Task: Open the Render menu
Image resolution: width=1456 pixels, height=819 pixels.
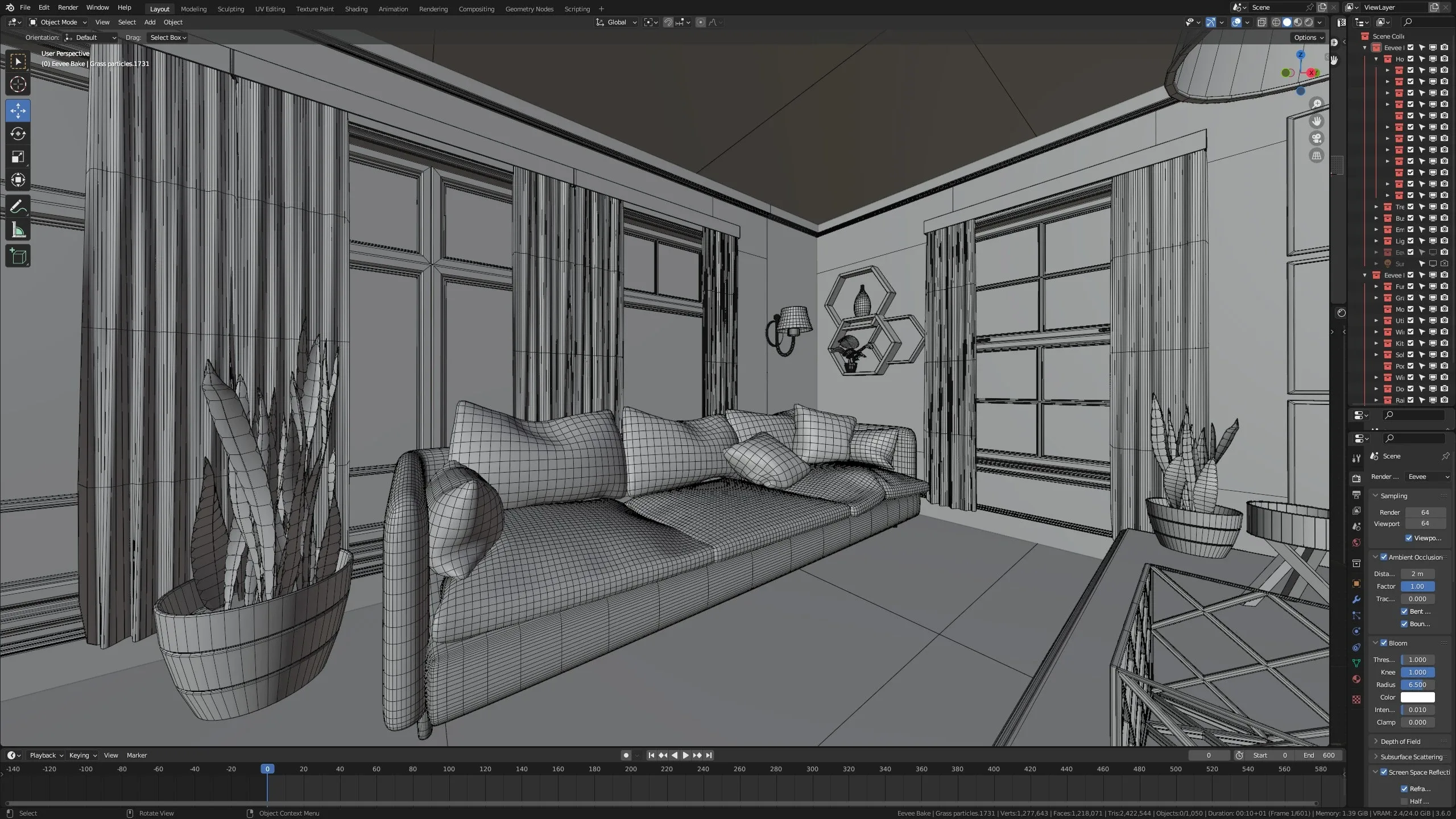Action: coord(68,7)
